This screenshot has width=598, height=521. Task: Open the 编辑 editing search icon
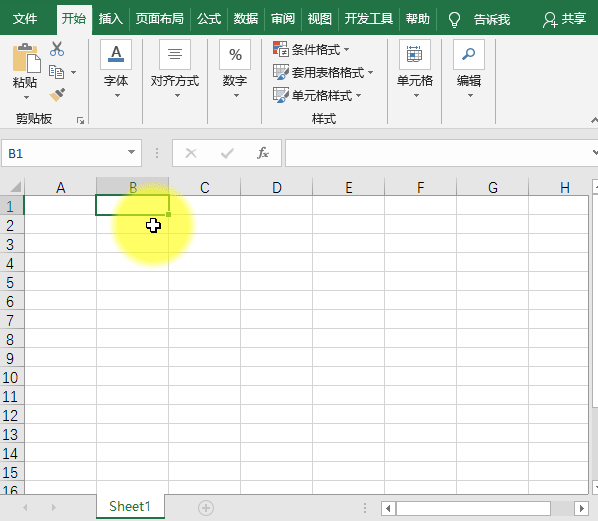click(469, 54)
